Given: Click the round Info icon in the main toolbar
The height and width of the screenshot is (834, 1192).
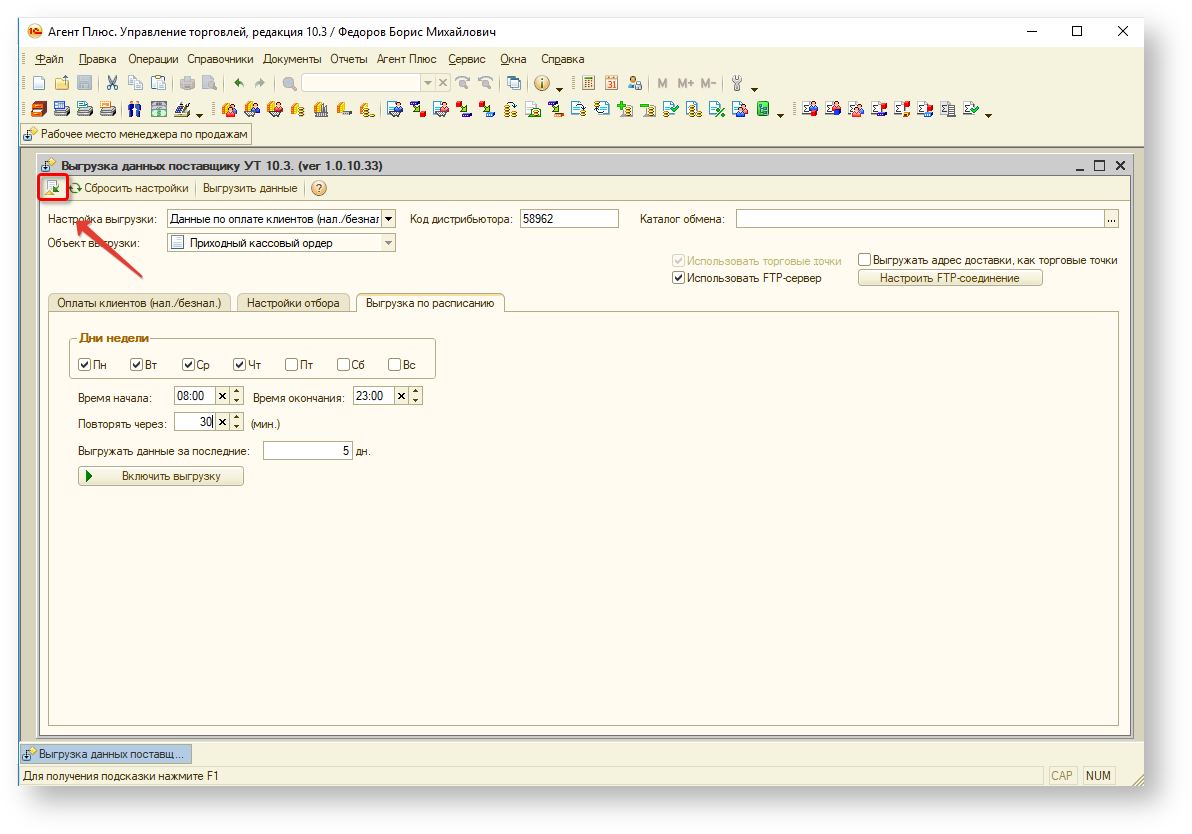Looking at the screenshot, I should [x=541, y=83].
